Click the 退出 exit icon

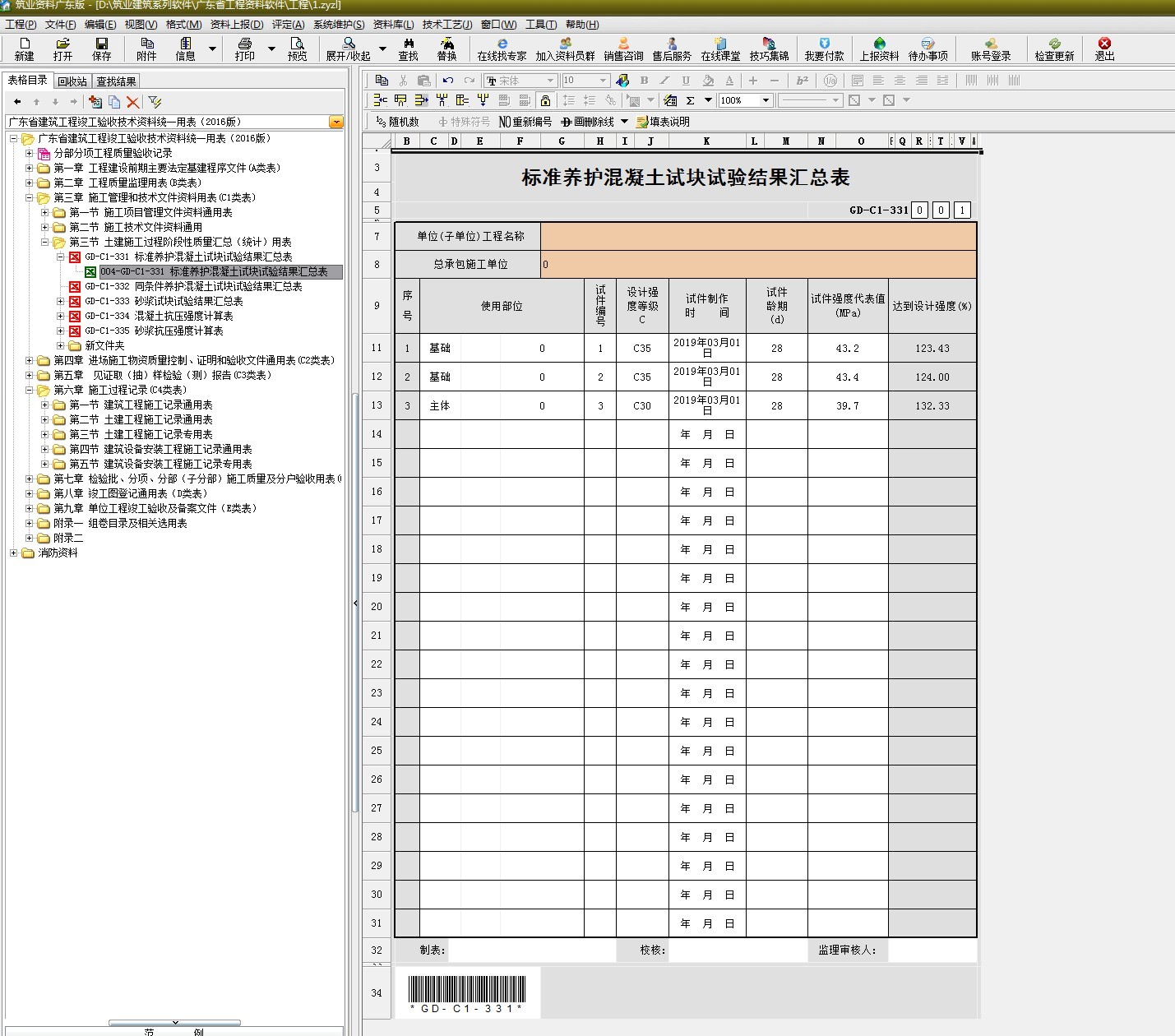pyautogui.click(x=1104, y=49)
